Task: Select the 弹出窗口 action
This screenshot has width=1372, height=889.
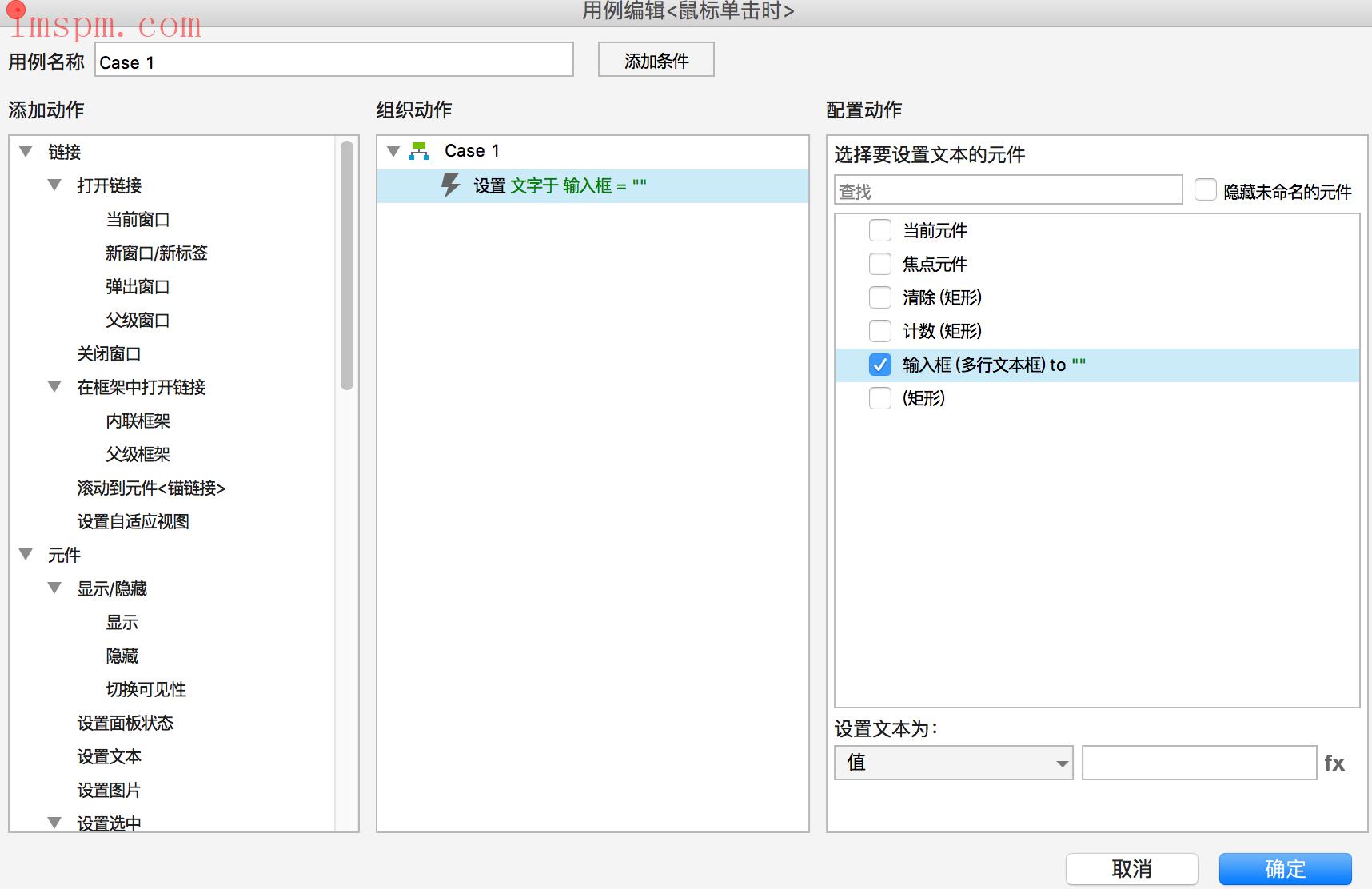Action: point(138,286)
